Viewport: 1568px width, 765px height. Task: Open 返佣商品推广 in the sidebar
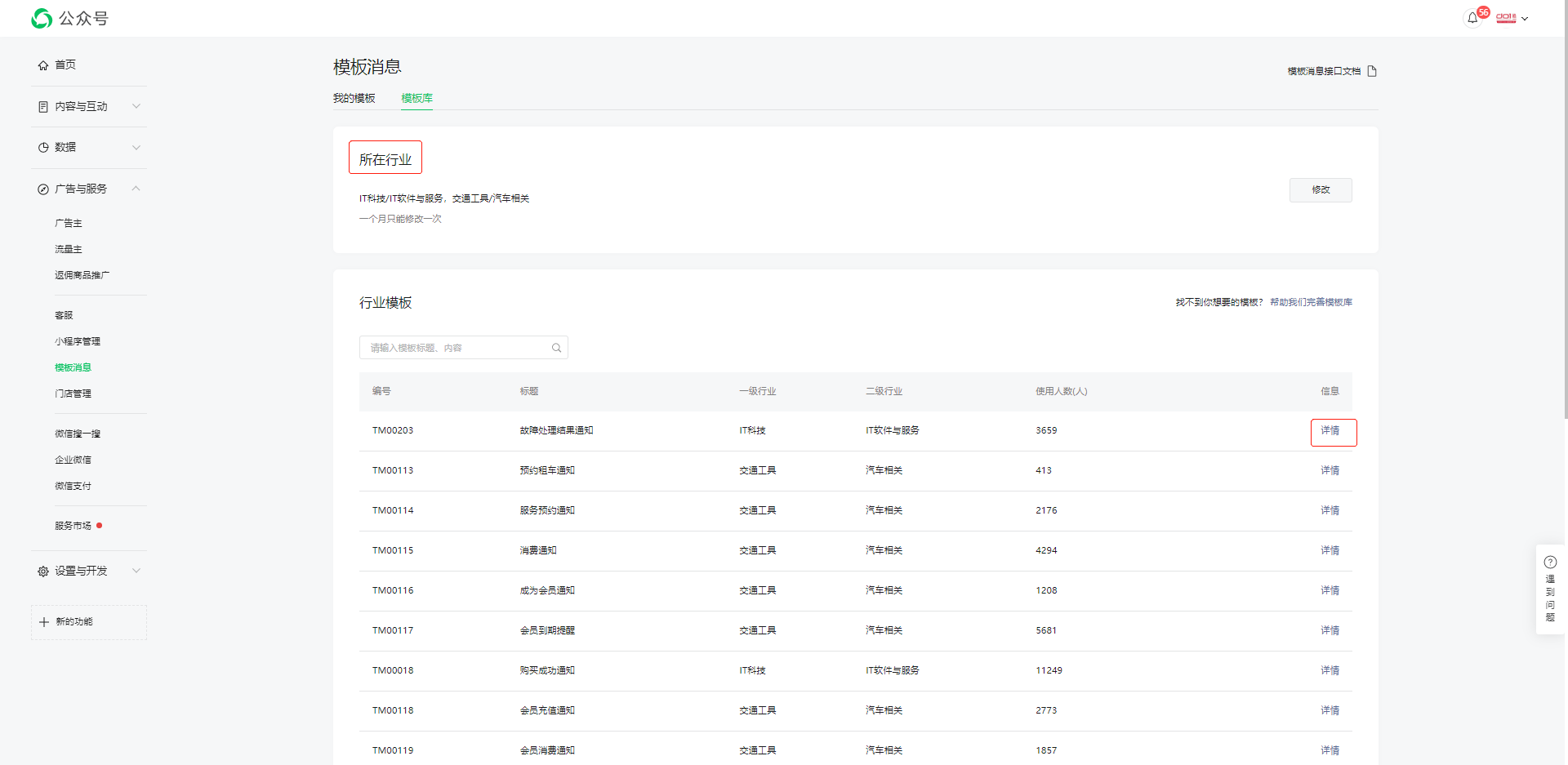[82, 275]
